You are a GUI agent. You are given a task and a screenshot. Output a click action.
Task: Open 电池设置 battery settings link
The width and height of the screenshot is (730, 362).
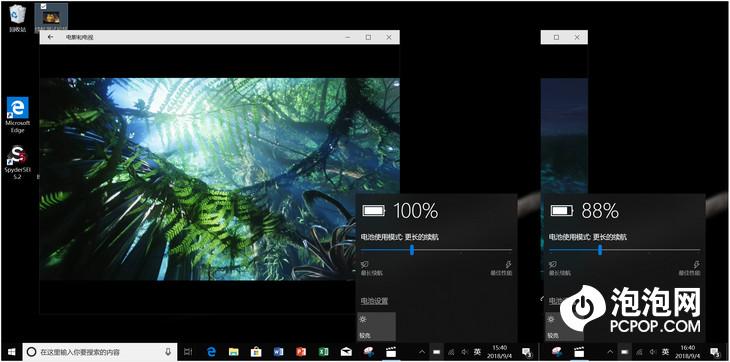[x=374, y=301]
